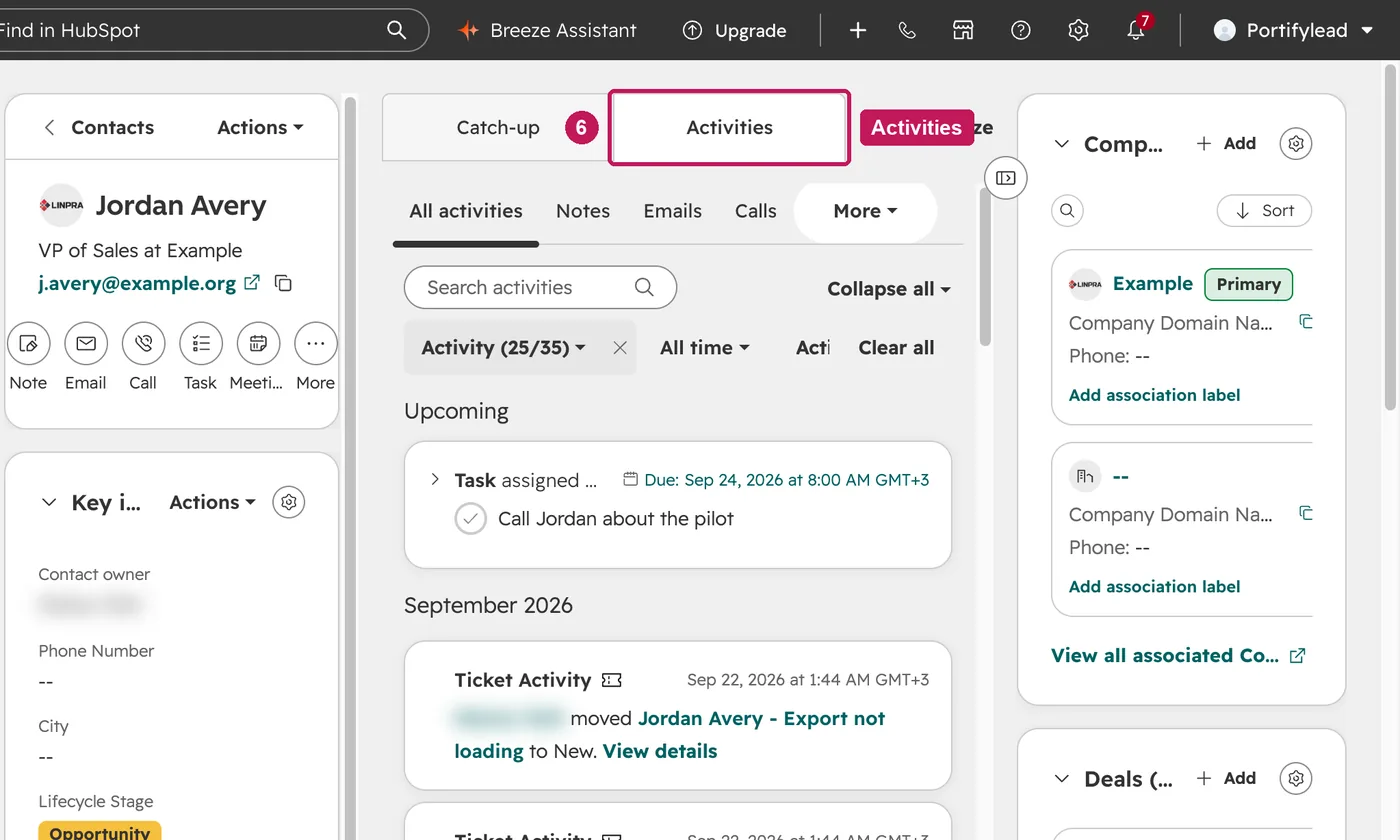Copy the Example company domain name

1305,322
